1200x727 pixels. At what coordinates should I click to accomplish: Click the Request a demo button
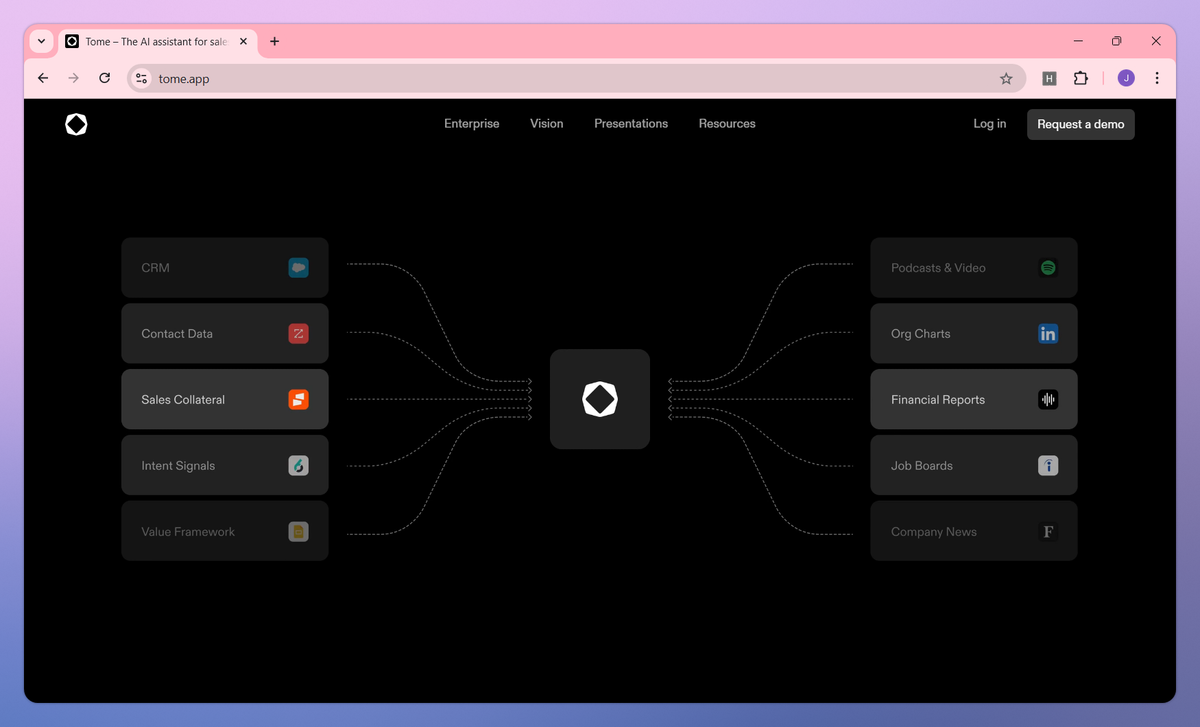coord(1080,124)
